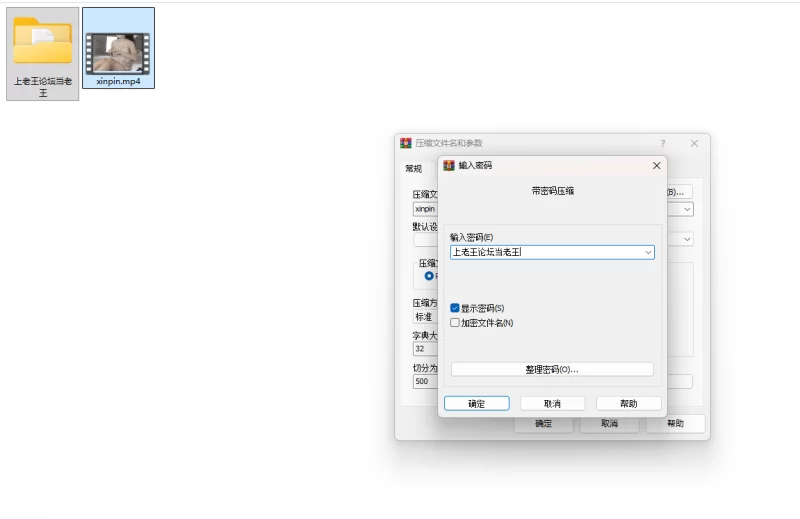Open 帮助 in the 输入密码 dialog

[628, 403]
